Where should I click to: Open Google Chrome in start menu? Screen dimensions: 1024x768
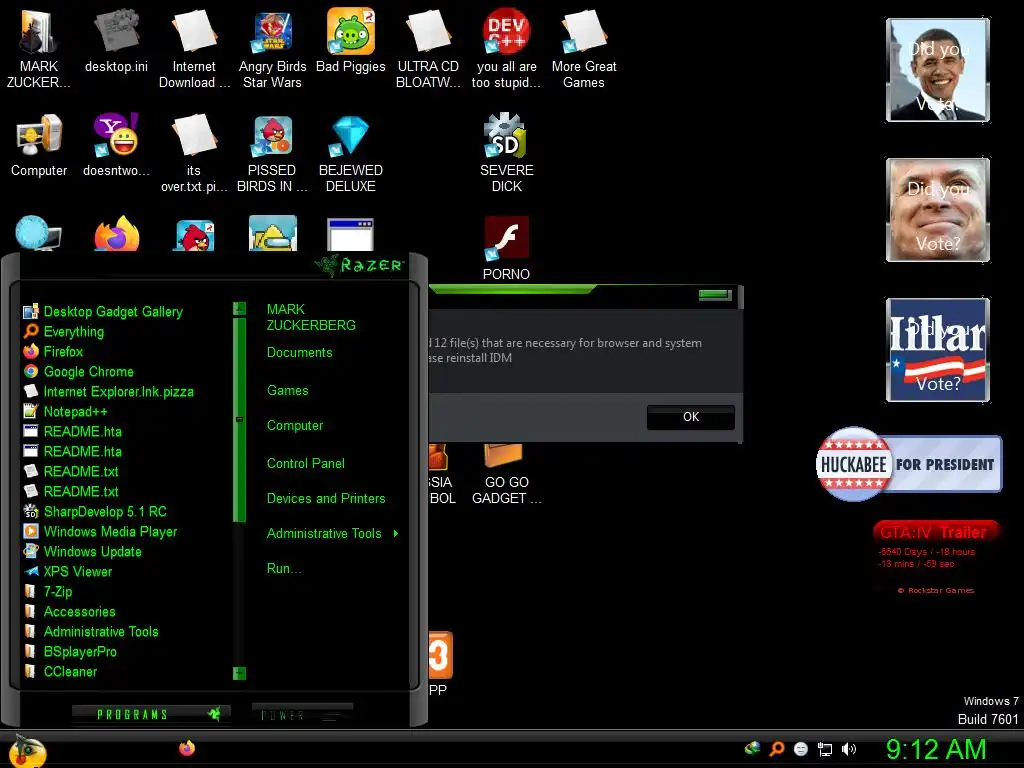(x=79, y=372)
